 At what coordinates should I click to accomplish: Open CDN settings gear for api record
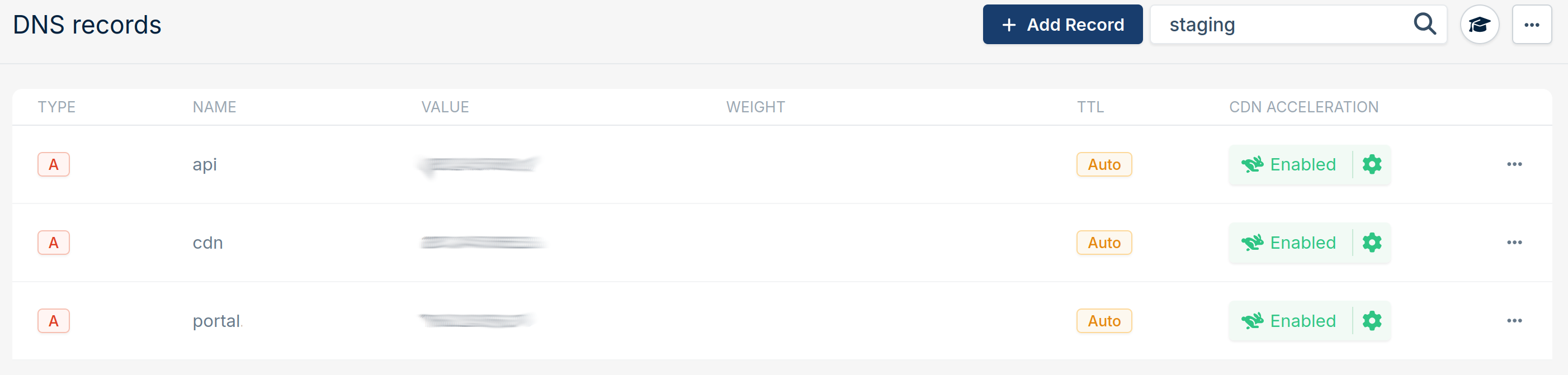coord(1372,164)
